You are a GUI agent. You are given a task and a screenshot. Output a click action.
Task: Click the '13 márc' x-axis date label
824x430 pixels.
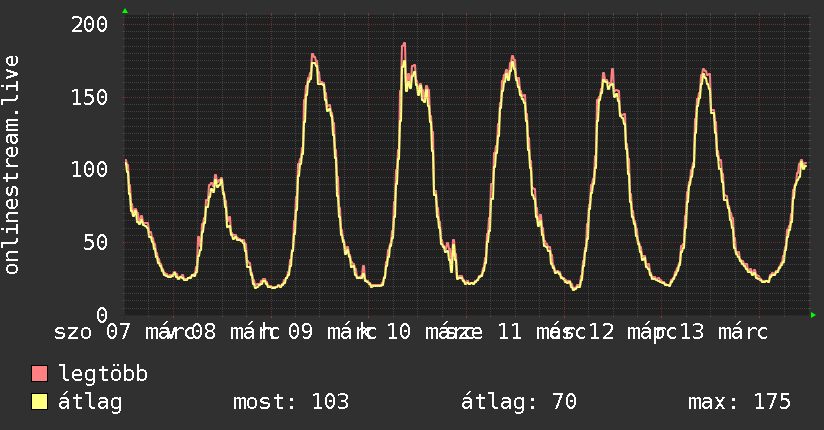click(x=724, y=332)
